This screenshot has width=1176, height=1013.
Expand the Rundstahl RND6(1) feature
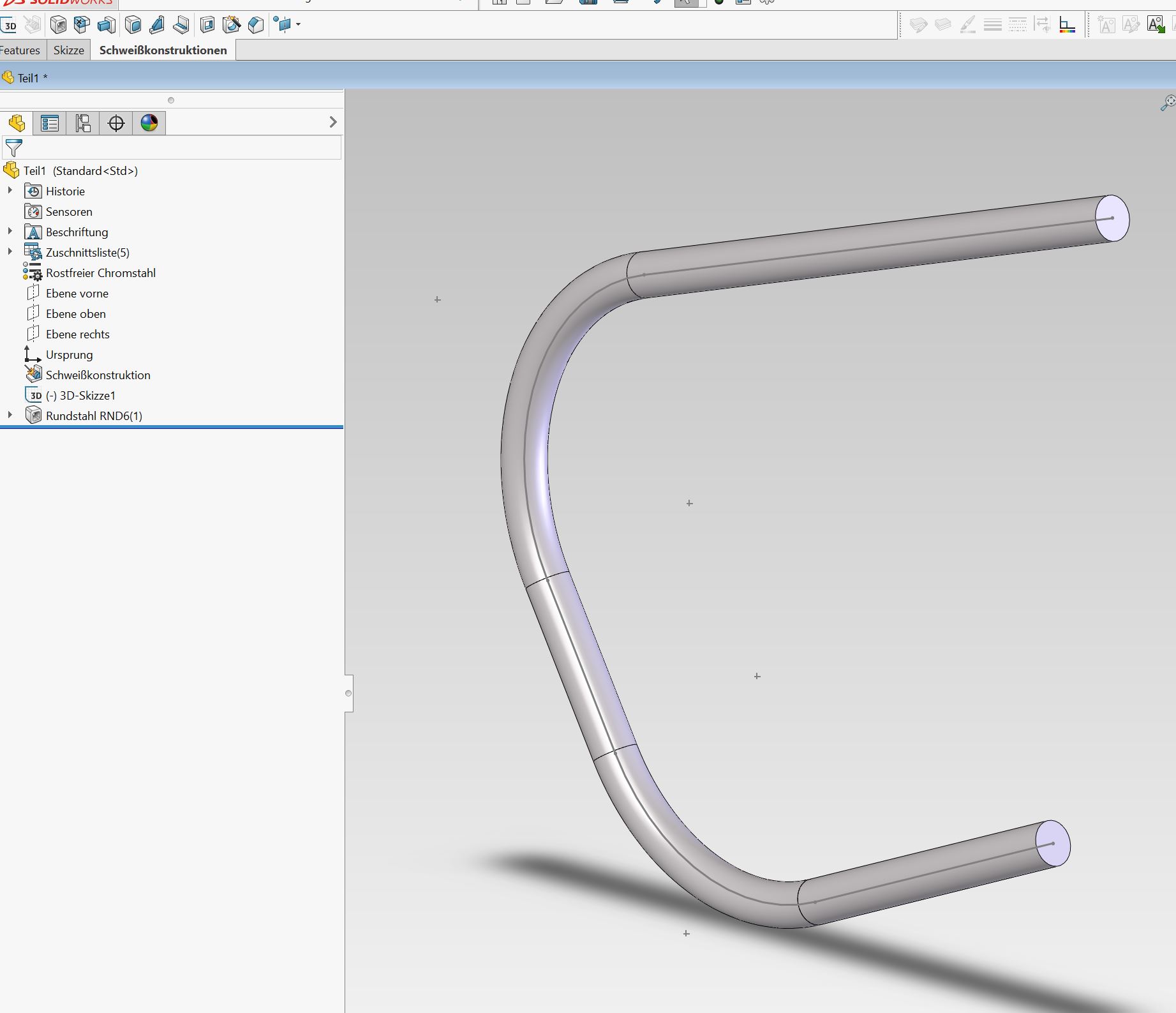click(x=10, y=416)
